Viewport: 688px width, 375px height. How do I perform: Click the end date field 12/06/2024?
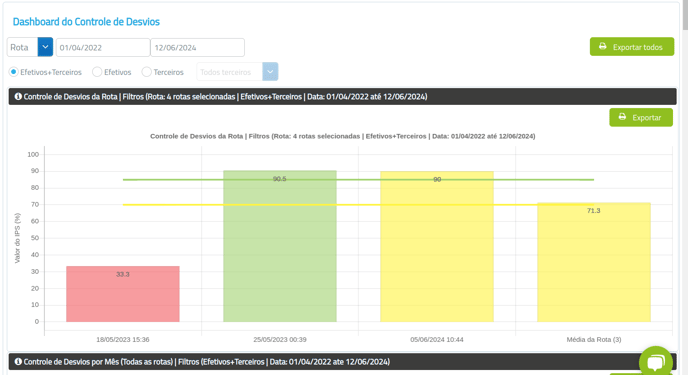pyautogui.click(x=197, y=47)
